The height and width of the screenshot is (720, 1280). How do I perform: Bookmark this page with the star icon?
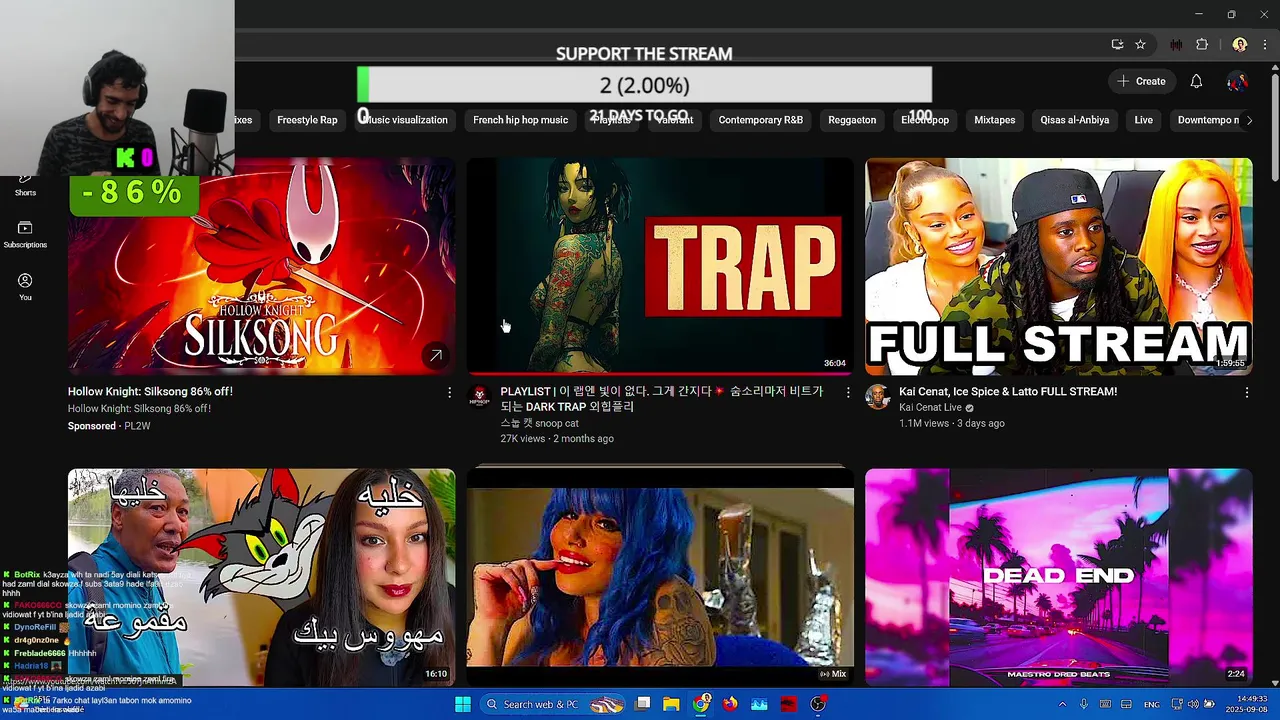click(x=1140, y=44)
